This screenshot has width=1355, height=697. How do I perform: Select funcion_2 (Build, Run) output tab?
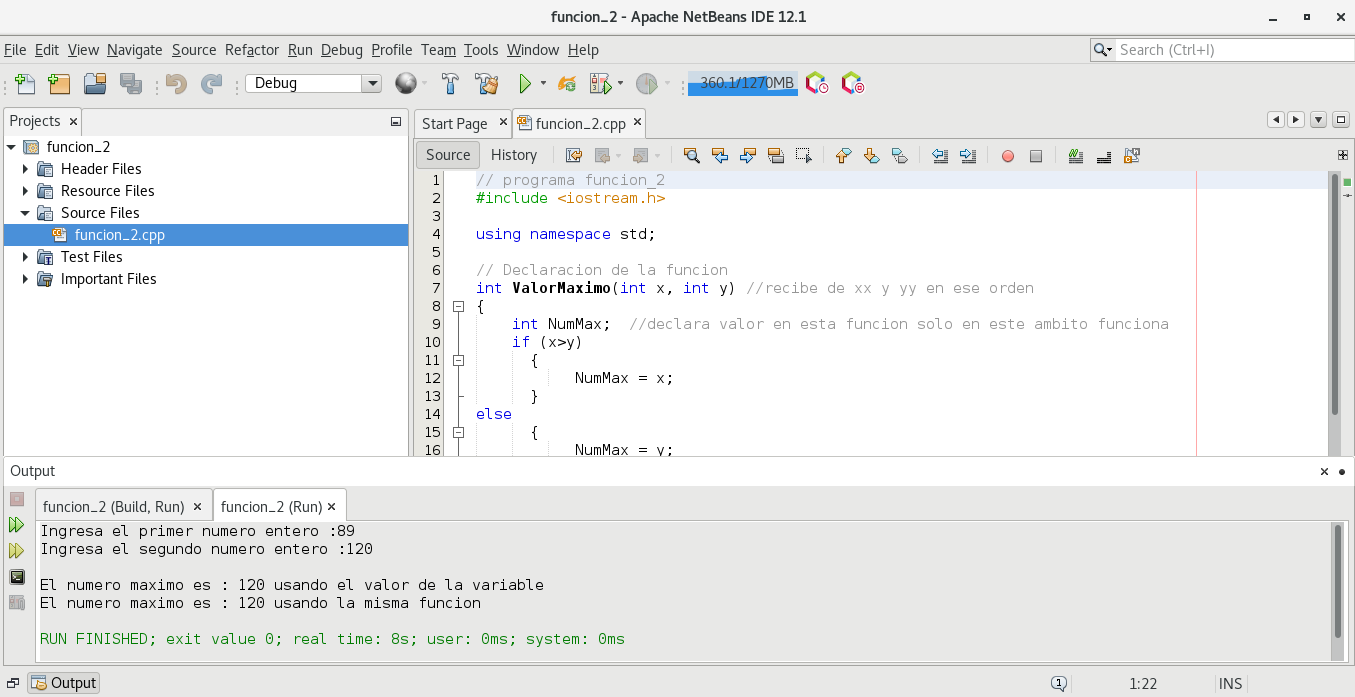[x=113, y=506]
